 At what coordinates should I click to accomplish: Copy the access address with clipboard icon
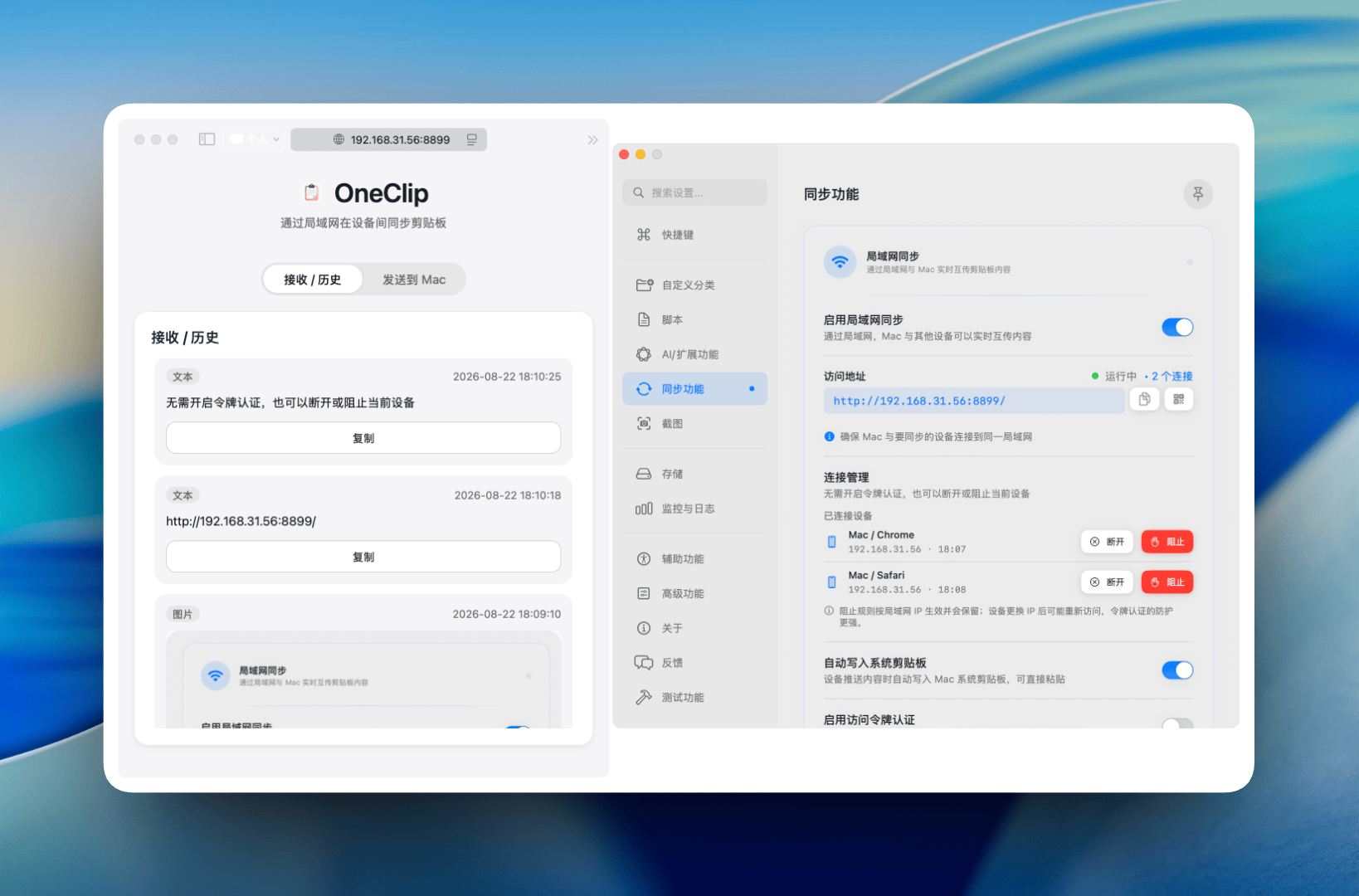[x=1144, y=400]
